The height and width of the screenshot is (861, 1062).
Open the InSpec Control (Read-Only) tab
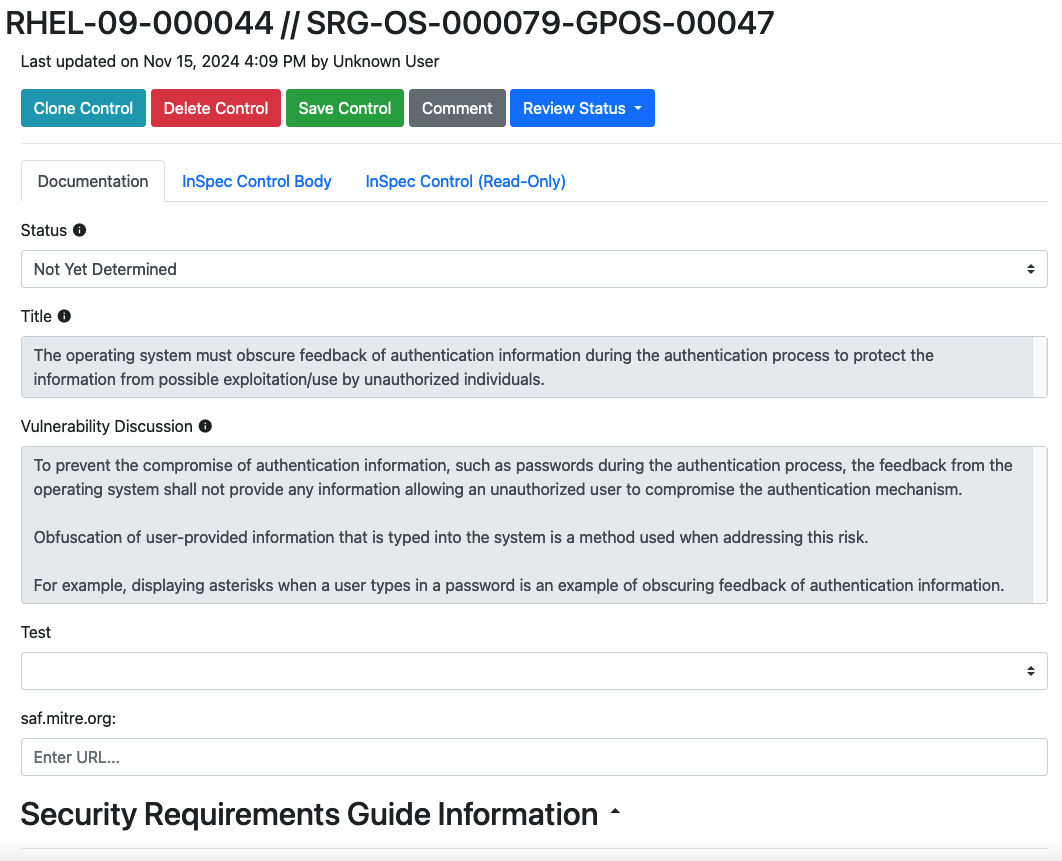[465, 181]
